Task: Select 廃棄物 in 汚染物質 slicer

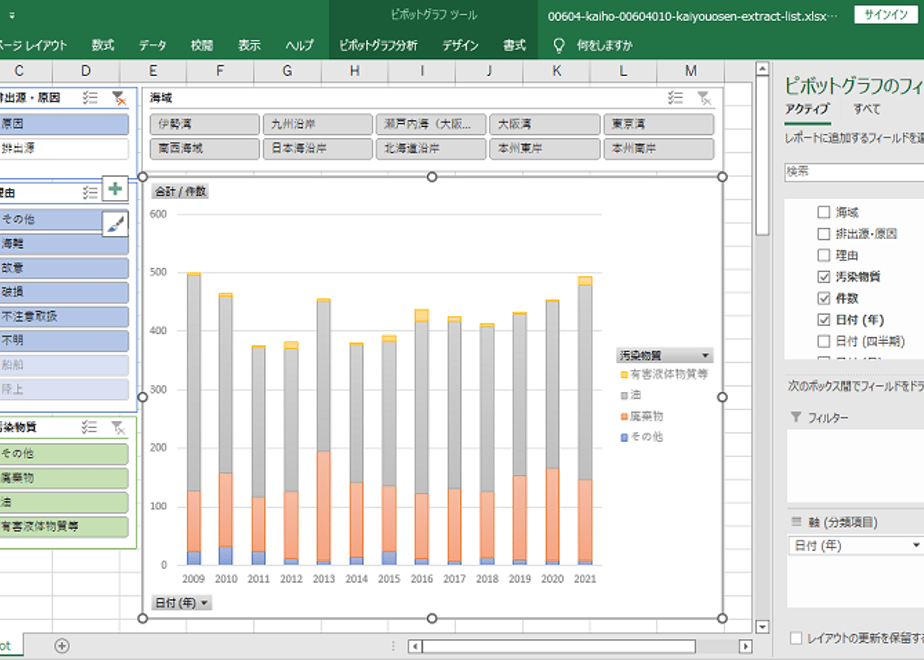Action: pos(64,478)
